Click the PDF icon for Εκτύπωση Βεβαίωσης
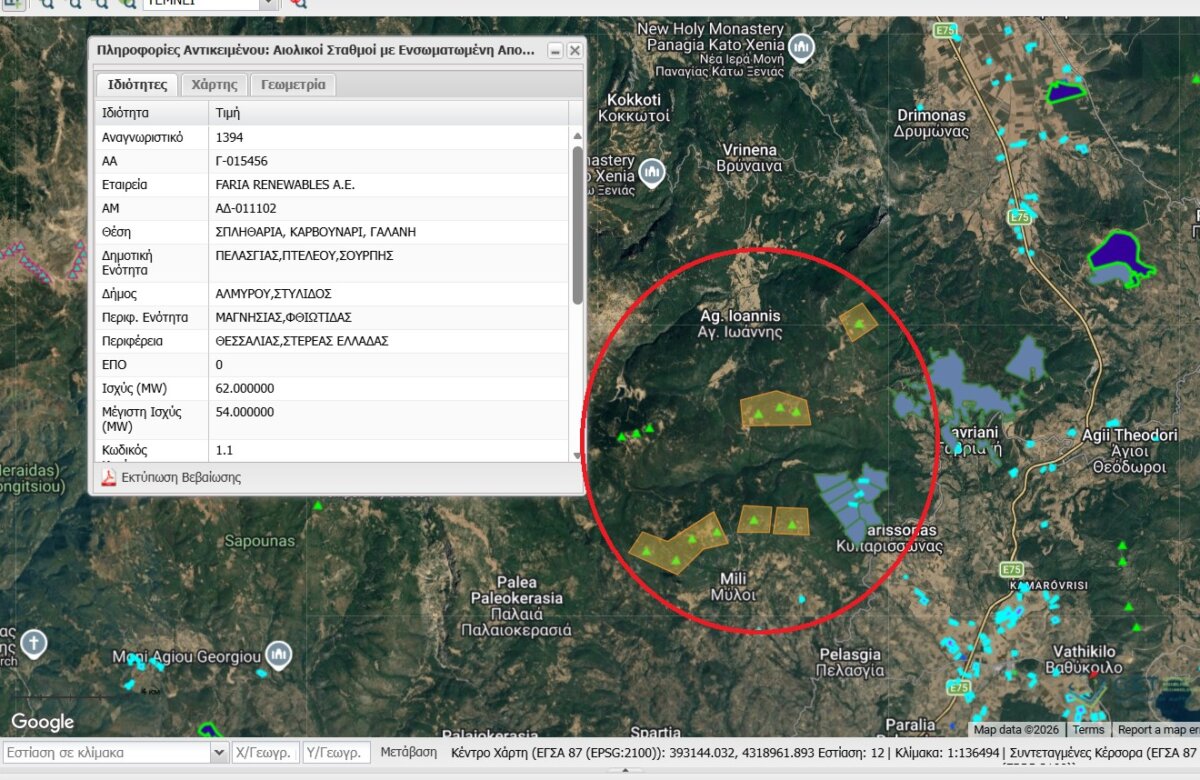Image resolution: width=1200 pixels, height=780 pixels. [x=109, y=478]
